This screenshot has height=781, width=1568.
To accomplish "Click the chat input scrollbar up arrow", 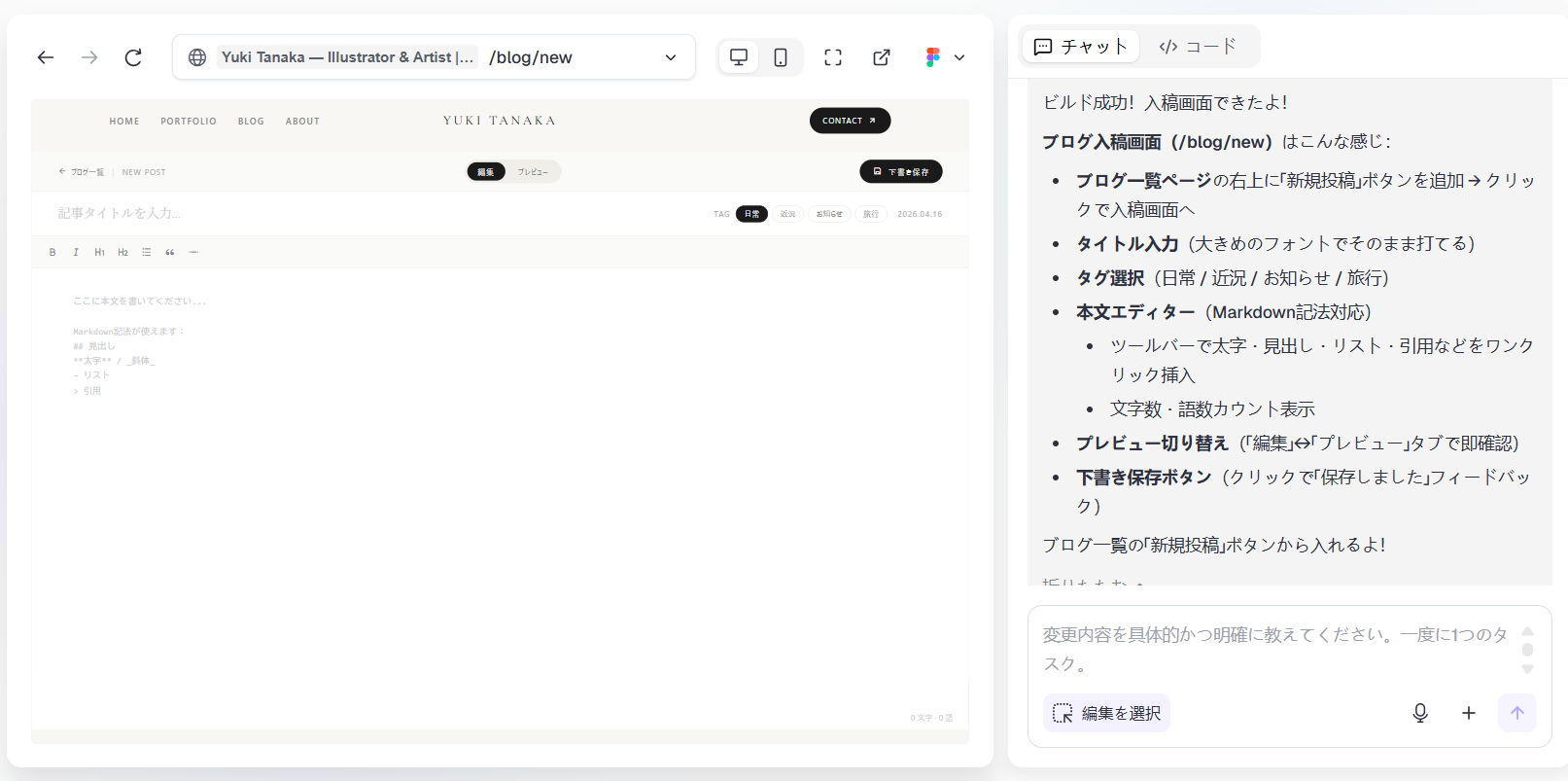I will [x=1527, y=631].
